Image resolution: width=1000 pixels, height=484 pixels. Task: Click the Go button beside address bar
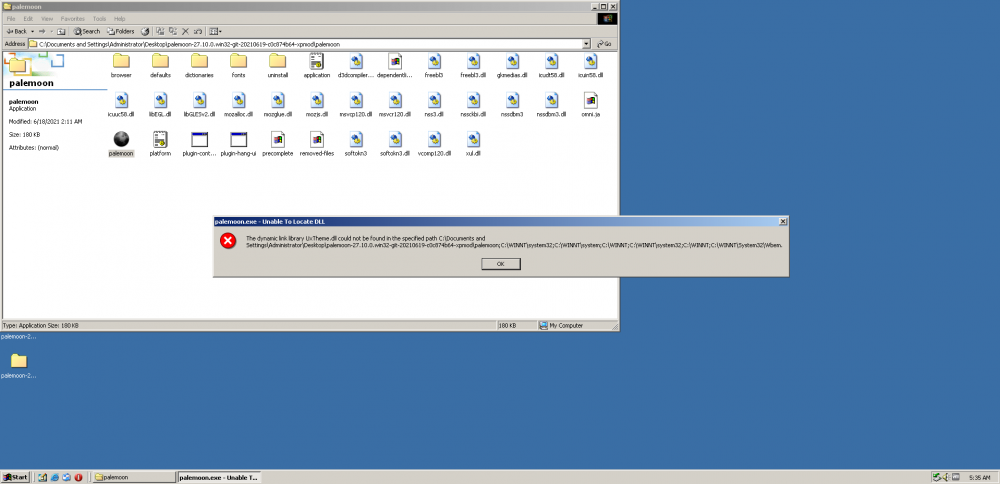[x=604, y=44]
